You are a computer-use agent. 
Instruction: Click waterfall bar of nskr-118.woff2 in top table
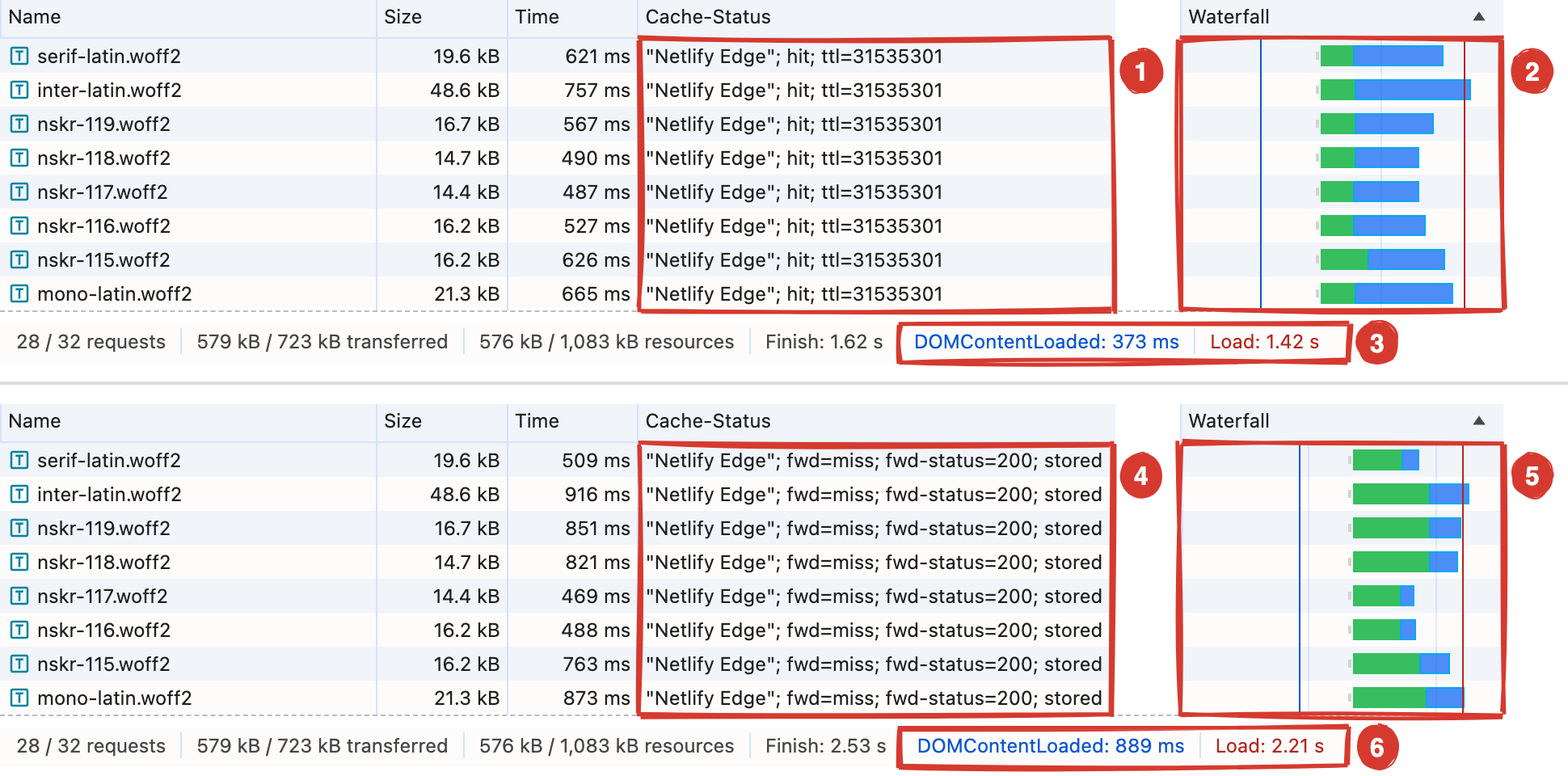click(1369, 158)
